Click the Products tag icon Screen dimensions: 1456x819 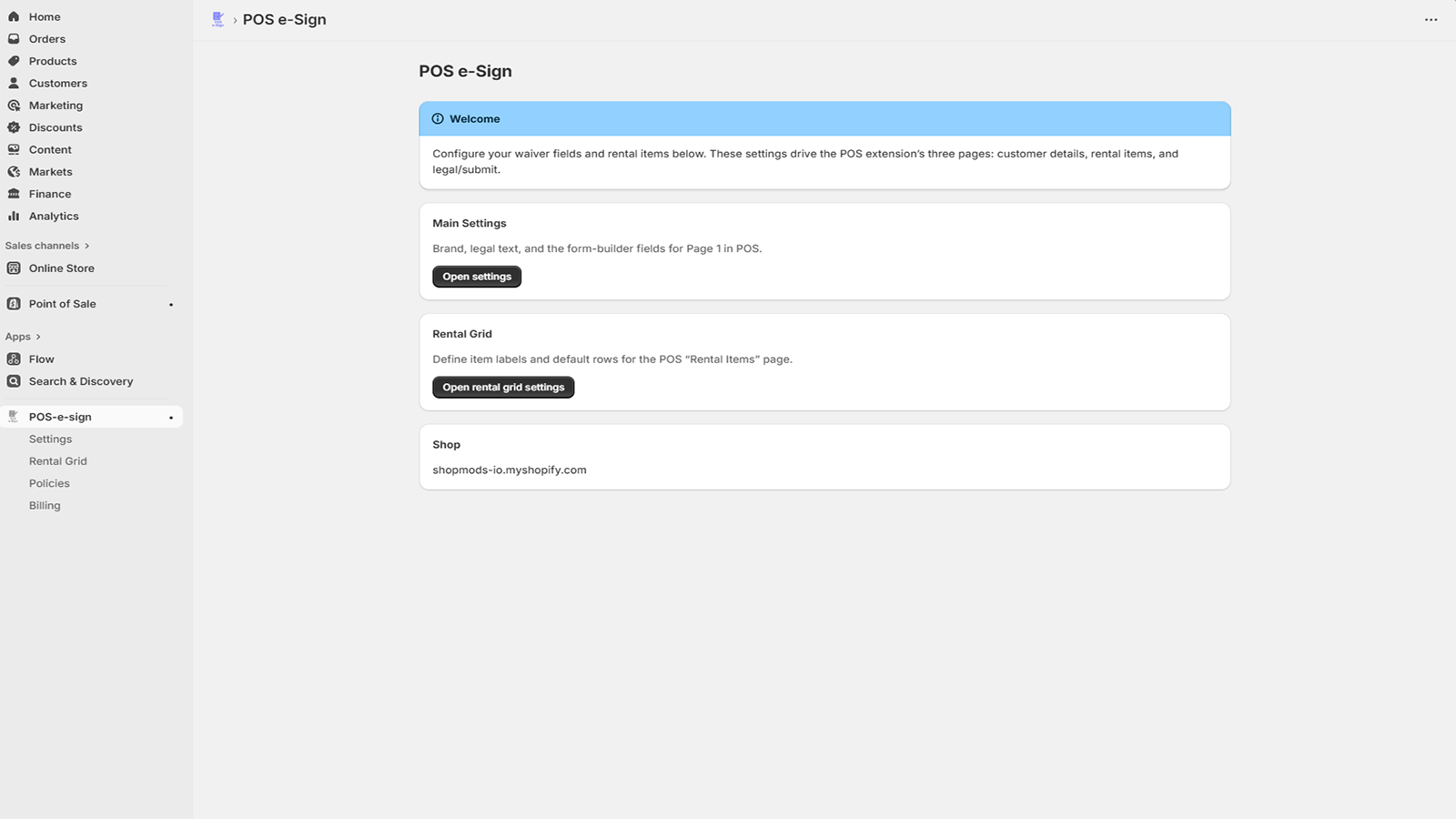(x=14, y=61)
